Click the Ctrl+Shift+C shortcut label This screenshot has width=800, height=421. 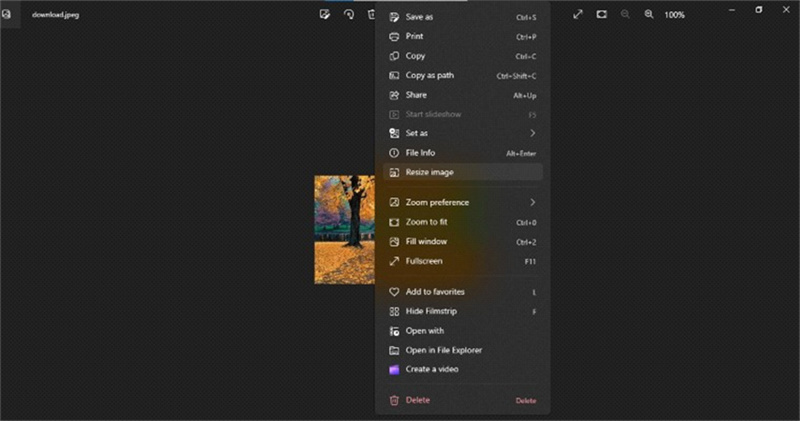(516, 76)
